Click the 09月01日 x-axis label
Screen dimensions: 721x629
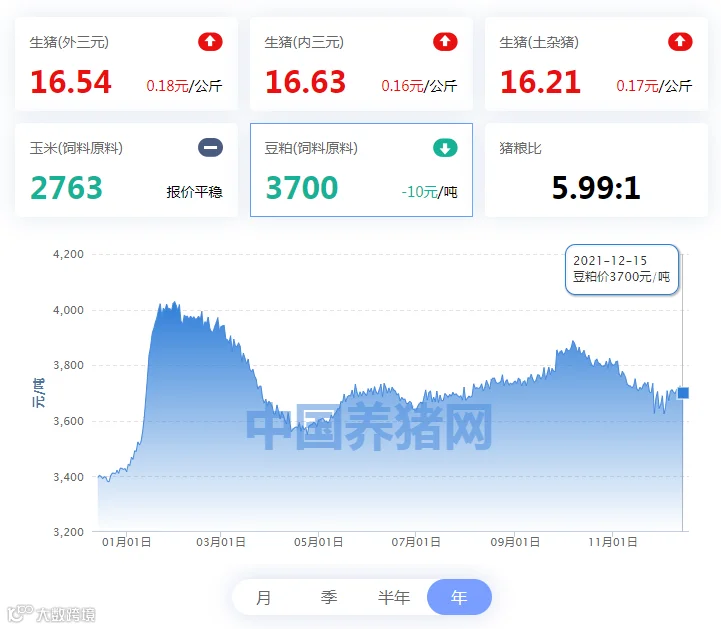(515, 542)
